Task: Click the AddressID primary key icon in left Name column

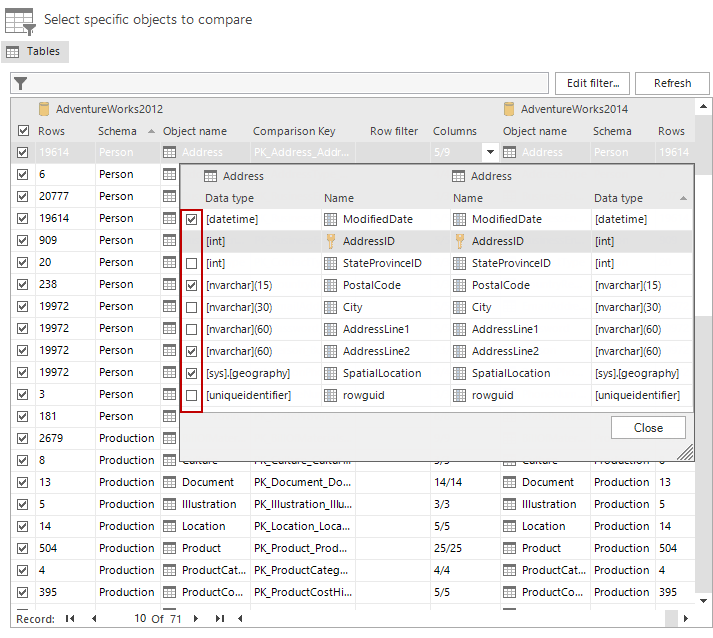Action: pyautogui.click(x=331, y=241)
